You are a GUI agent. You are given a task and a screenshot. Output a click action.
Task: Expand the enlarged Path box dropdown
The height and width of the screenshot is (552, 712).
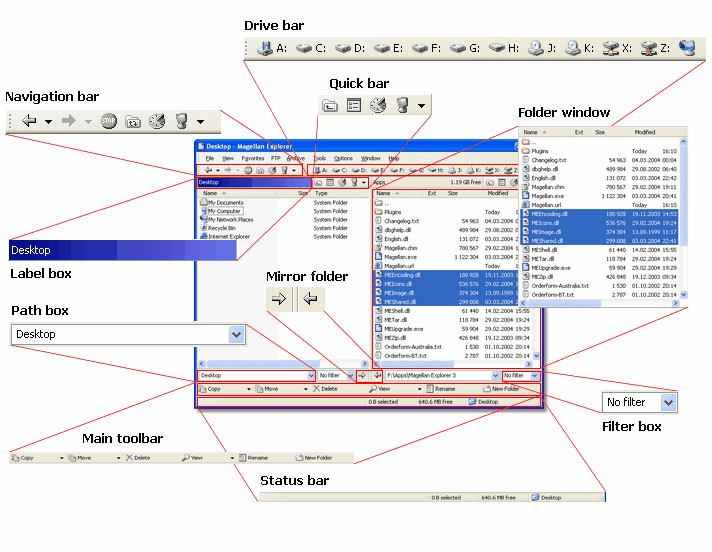click(236, 335)
